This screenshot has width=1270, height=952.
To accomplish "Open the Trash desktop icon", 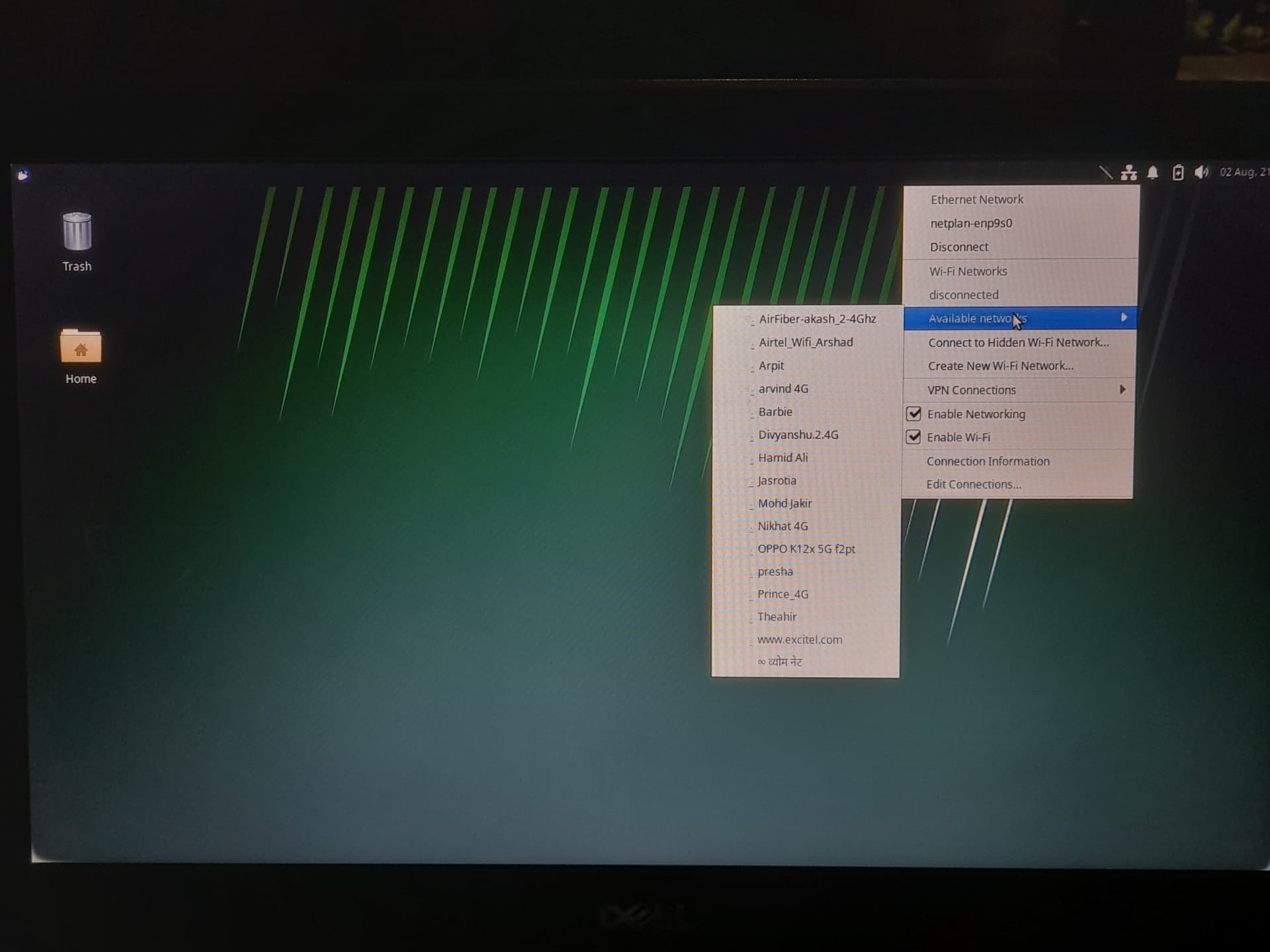I will (77, 233).
